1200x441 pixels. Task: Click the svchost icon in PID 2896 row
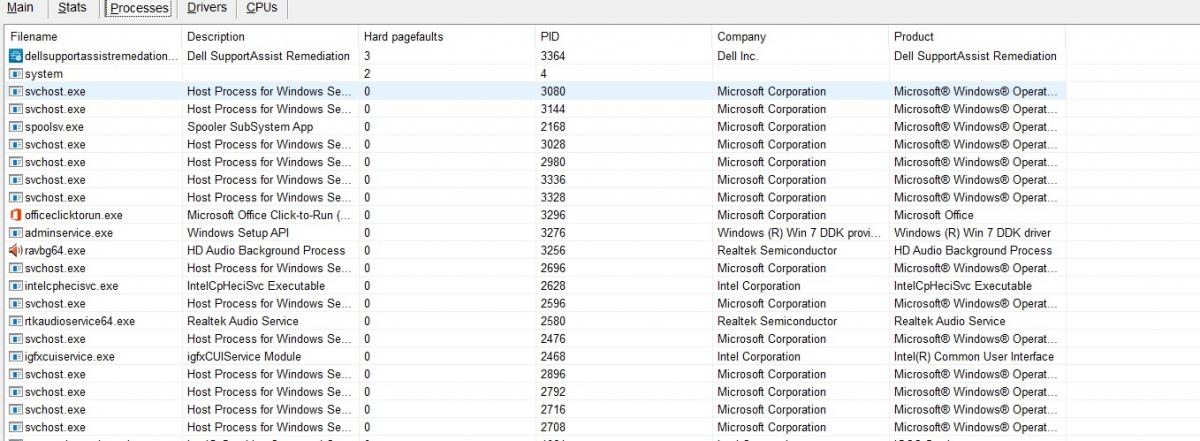coord(15,374)
